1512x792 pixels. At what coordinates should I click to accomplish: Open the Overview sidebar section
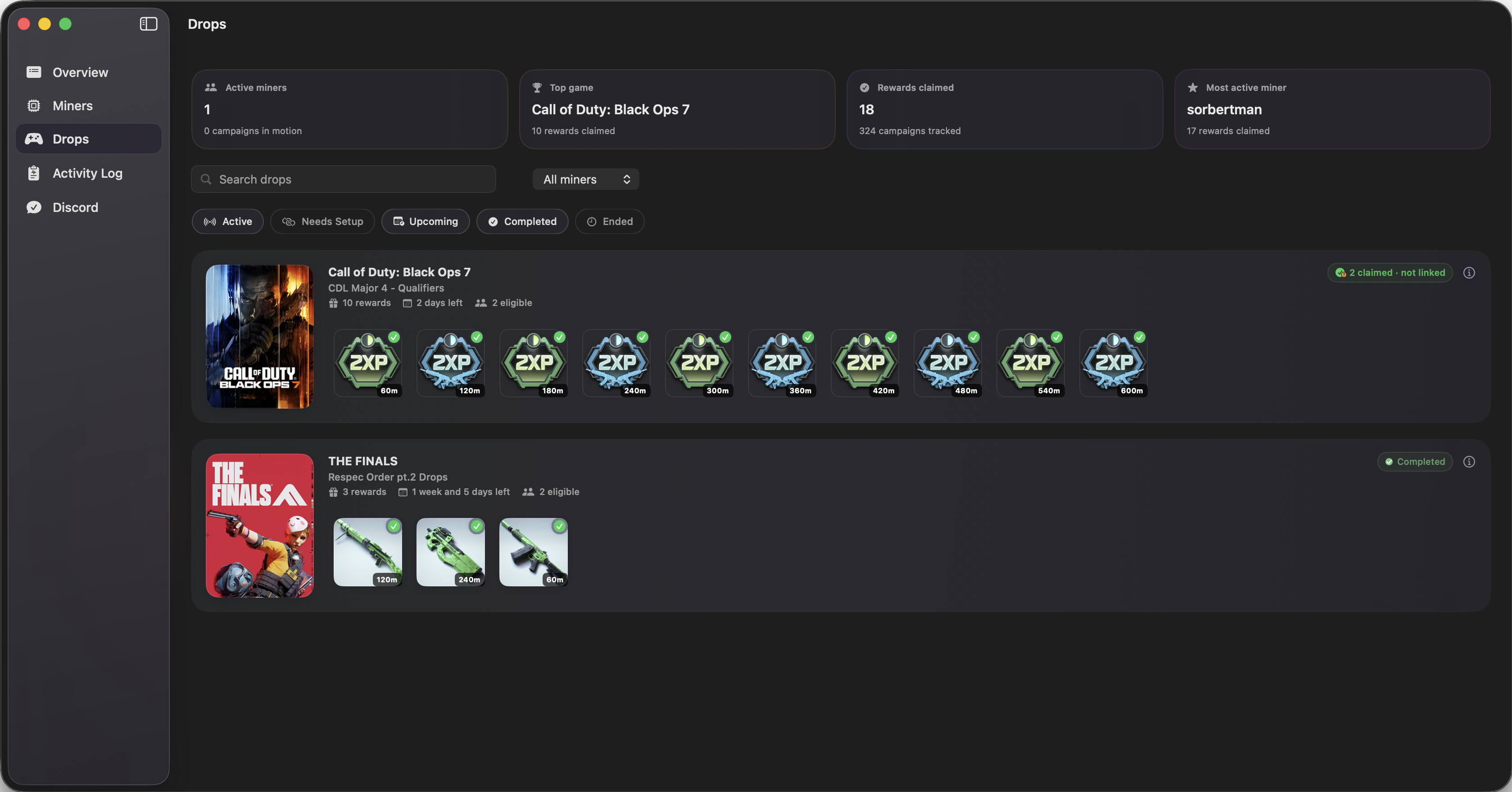coord(88,72)
